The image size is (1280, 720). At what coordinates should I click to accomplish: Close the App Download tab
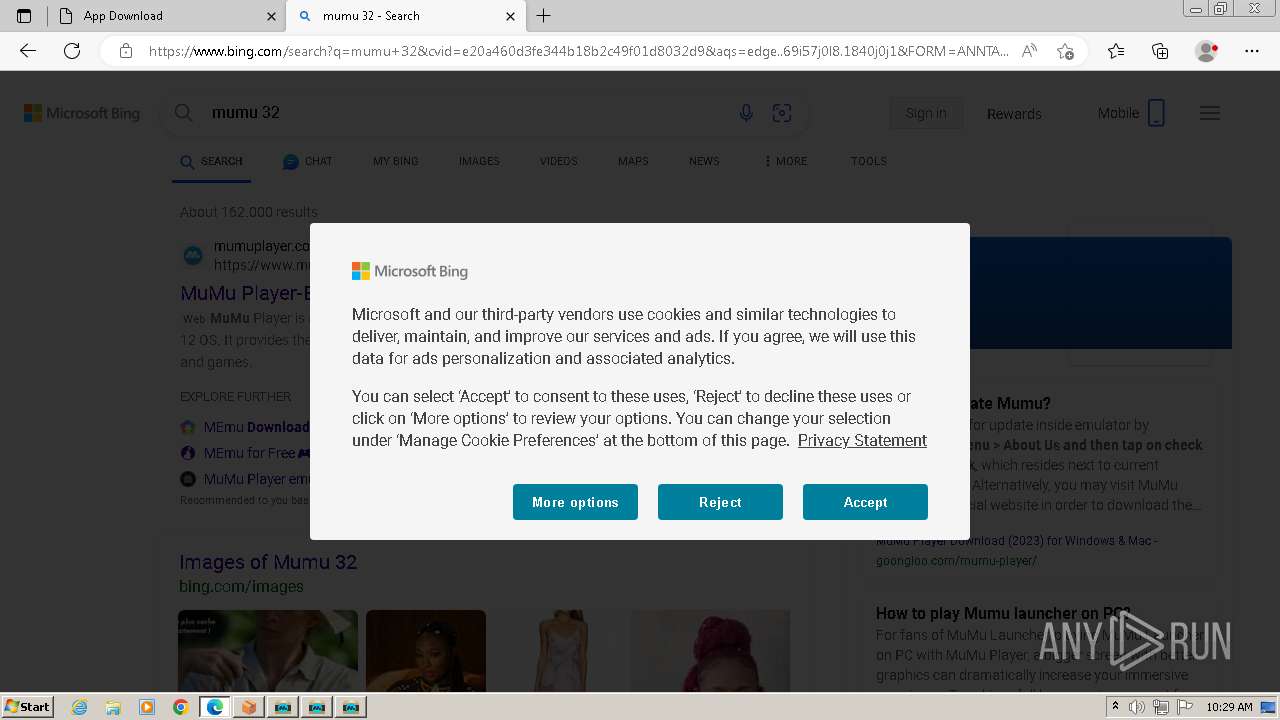tap(271, 16)
